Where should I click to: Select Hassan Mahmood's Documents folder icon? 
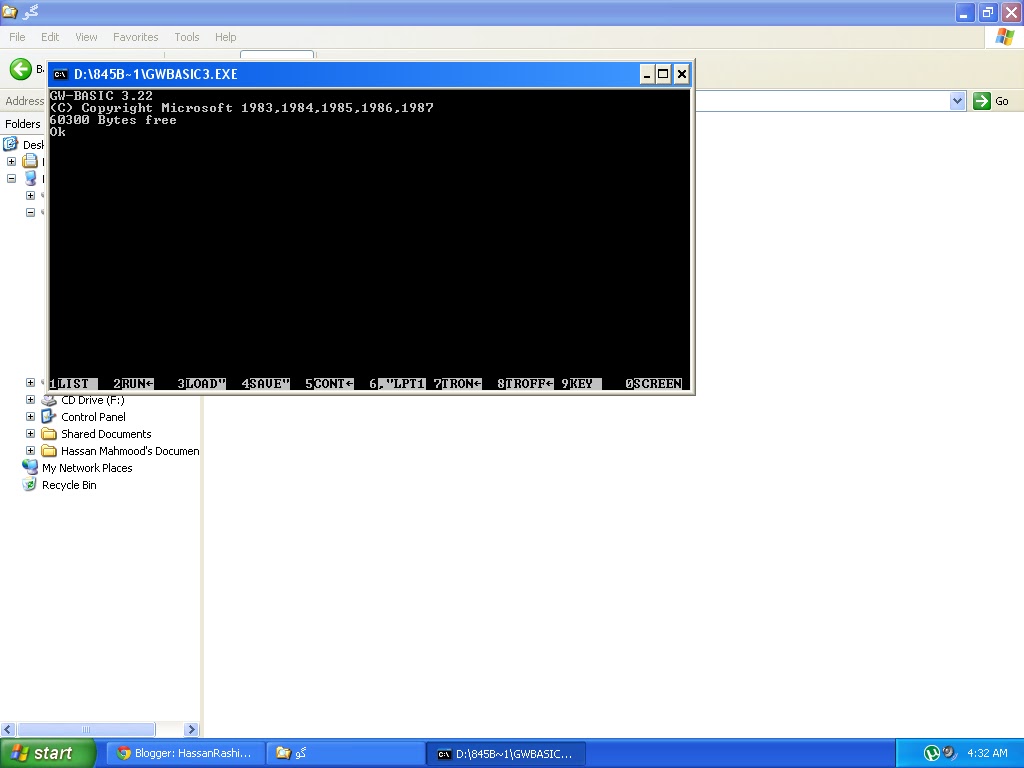pyautogui.click(x=49, y=451)
